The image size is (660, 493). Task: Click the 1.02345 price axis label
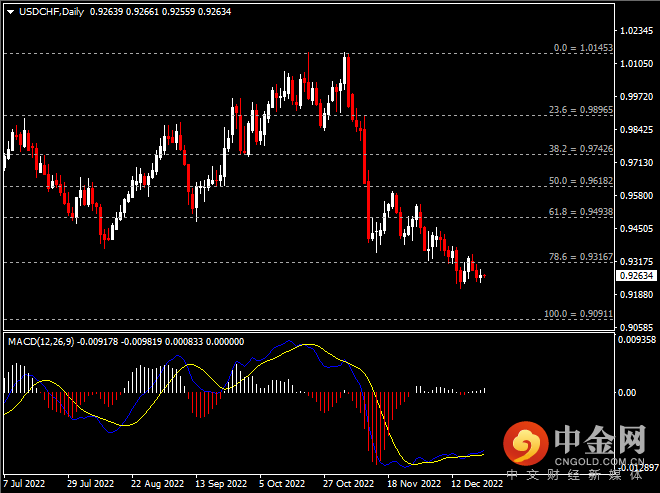pos(637,31)
